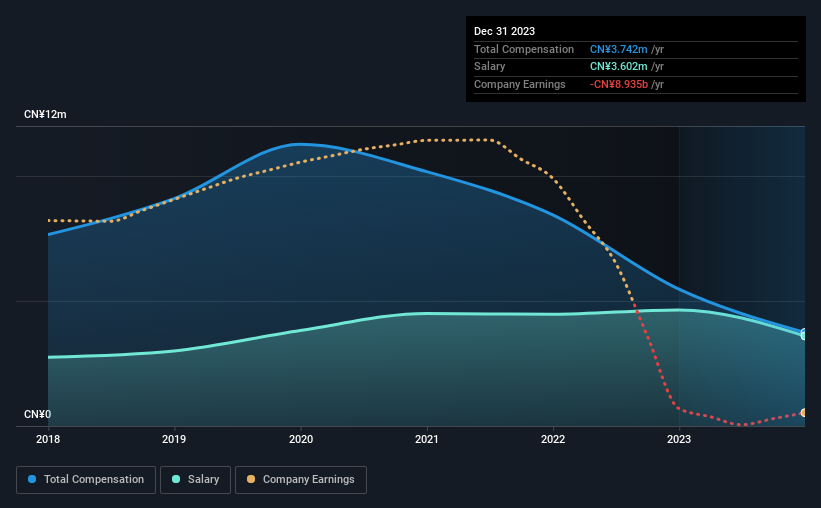Click the CN¥0 y-axis label

(38, 414)
